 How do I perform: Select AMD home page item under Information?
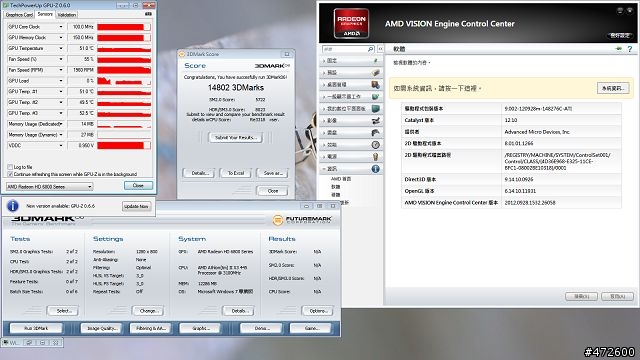[341, 179]
